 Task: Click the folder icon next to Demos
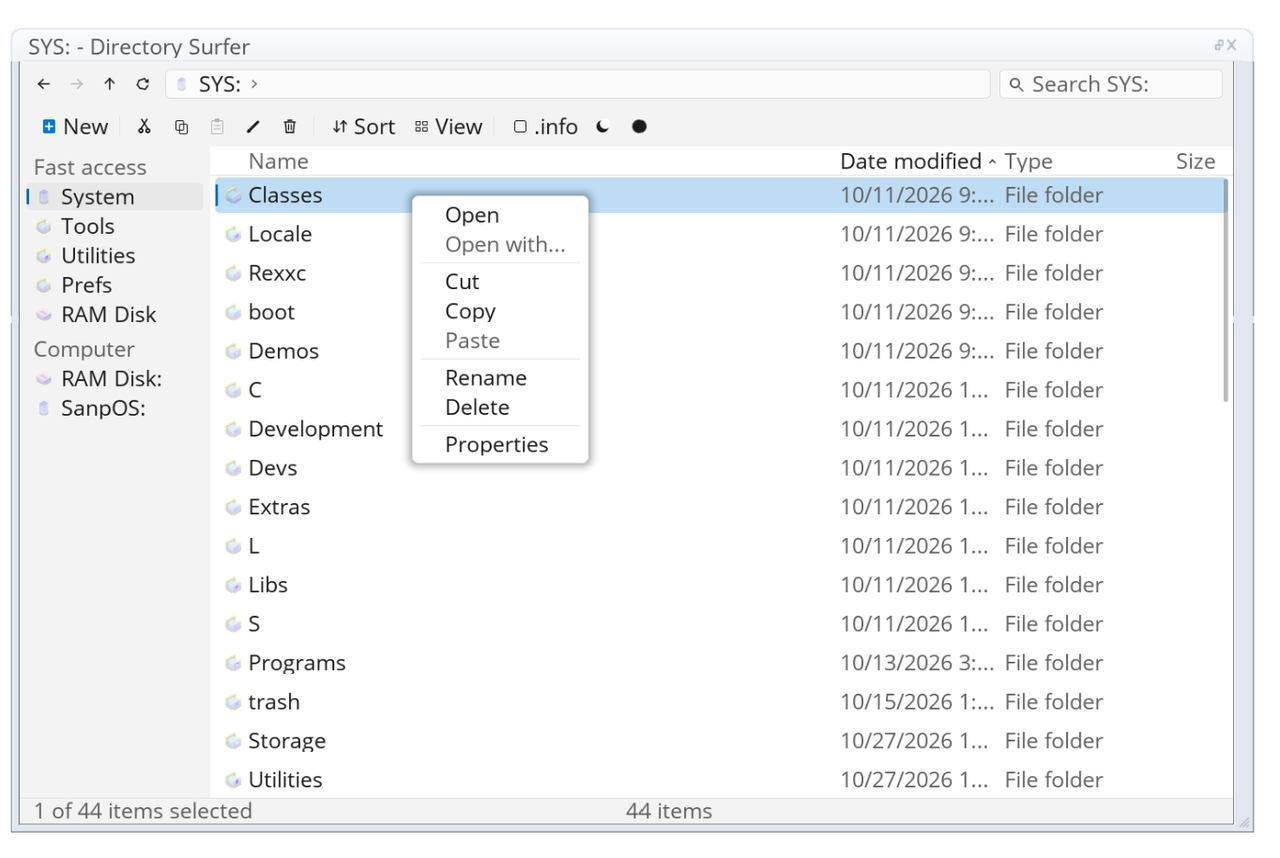(233, 351)
